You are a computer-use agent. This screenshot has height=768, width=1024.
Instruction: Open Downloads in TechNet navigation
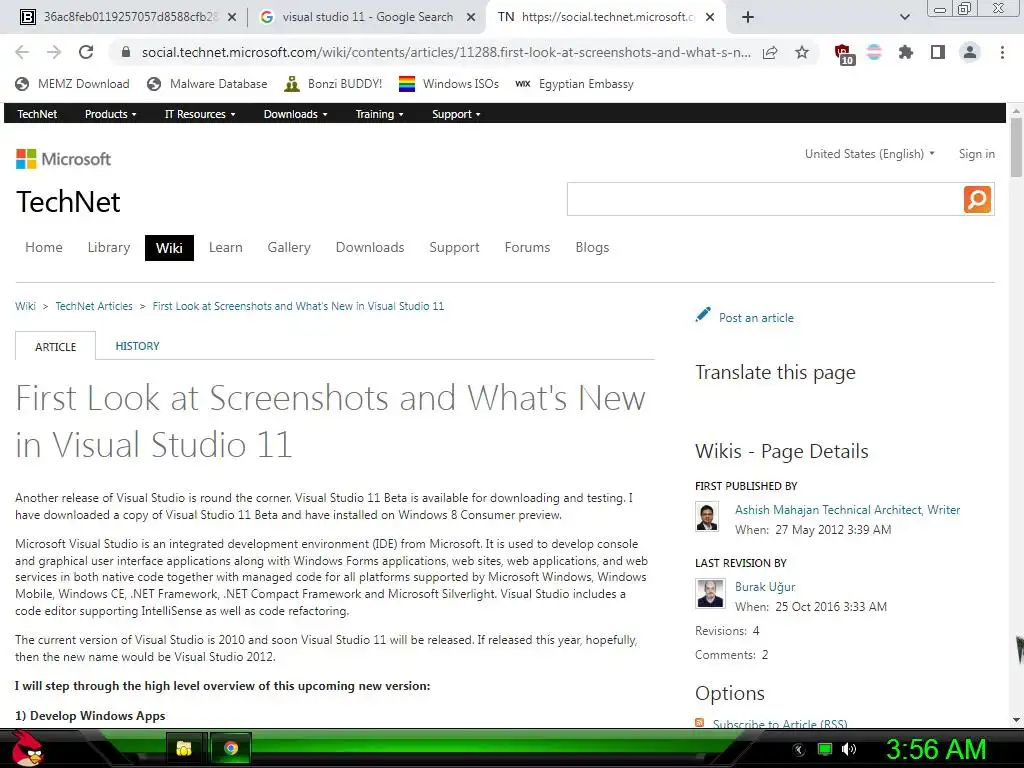tap(370, 247)
